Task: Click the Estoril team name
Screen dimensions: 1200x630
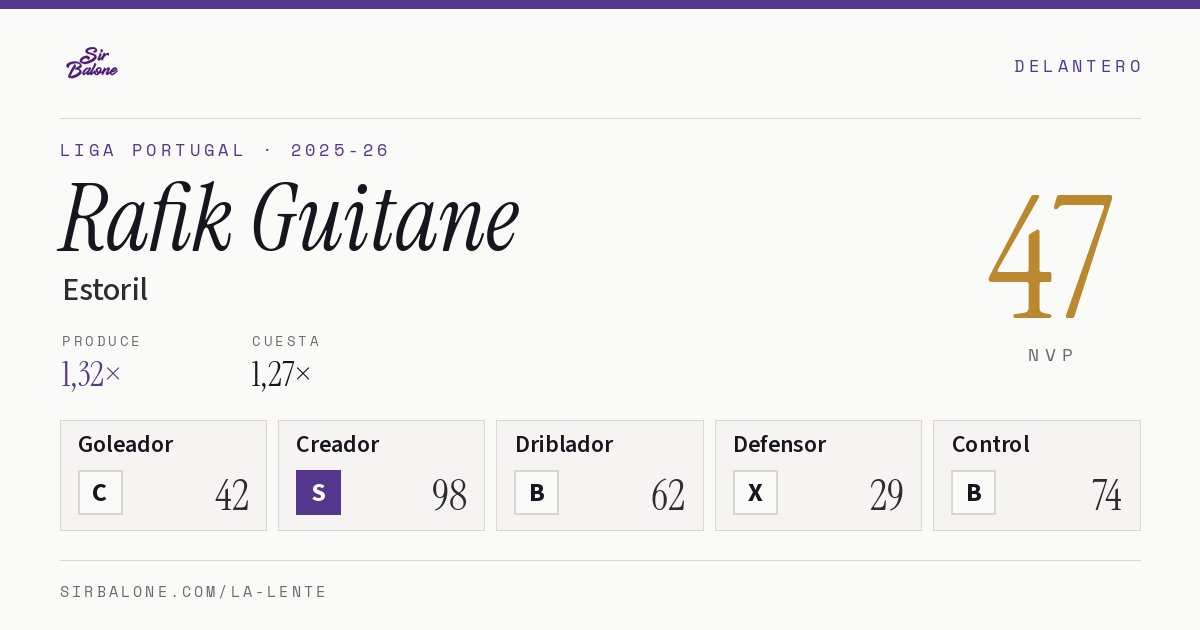Action: pyautogui.click(x=105, y=290)
